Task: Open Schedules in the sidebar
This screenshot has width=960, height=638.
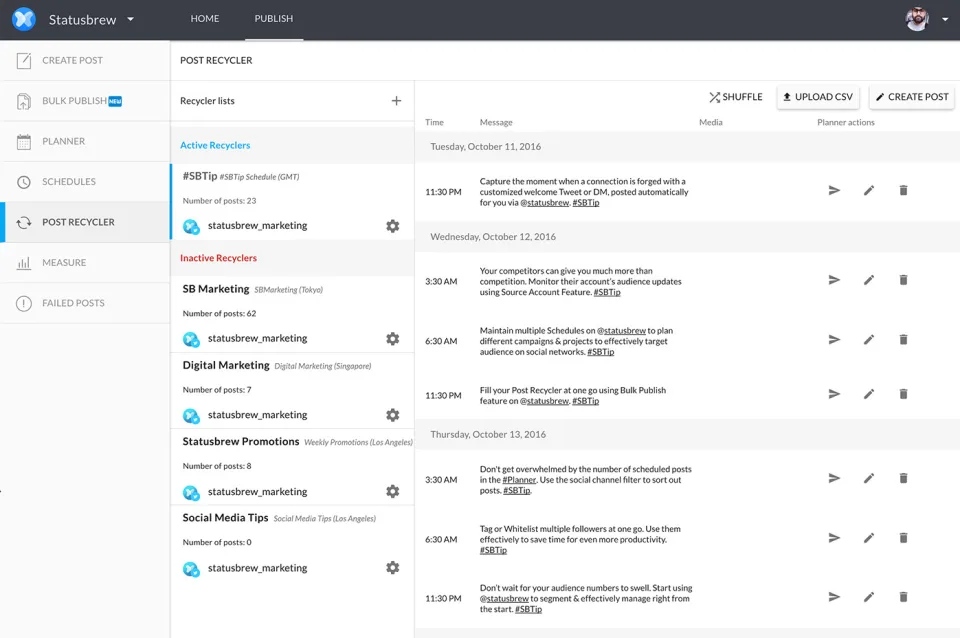Action: [x=85, y=181]
